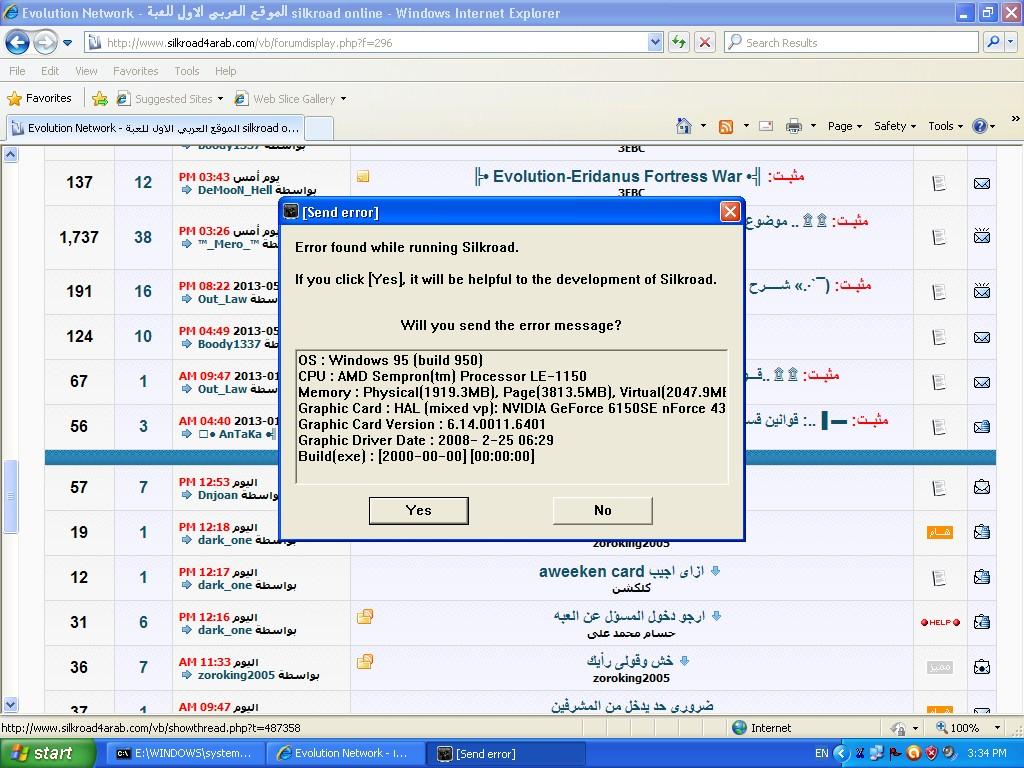
Task: Click DeMooN_Hell last poster link
Action: pos(235,190)
